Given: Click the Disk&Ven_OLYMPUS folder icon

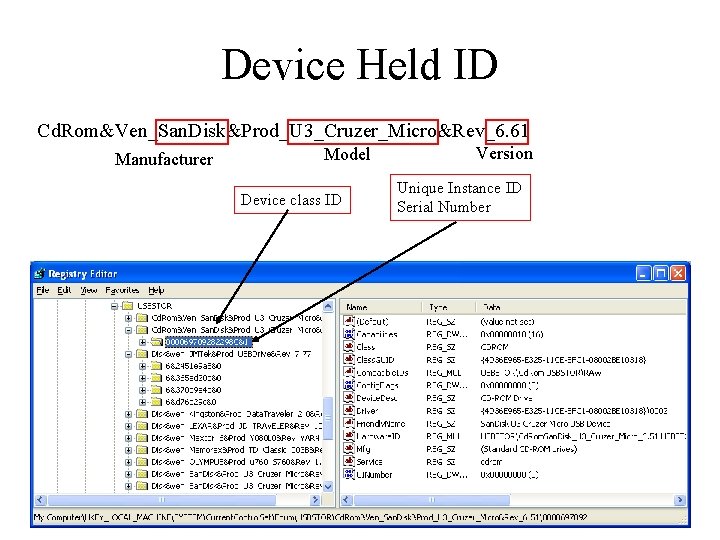Looking at the screenshot, I should [x=142, y=461].
